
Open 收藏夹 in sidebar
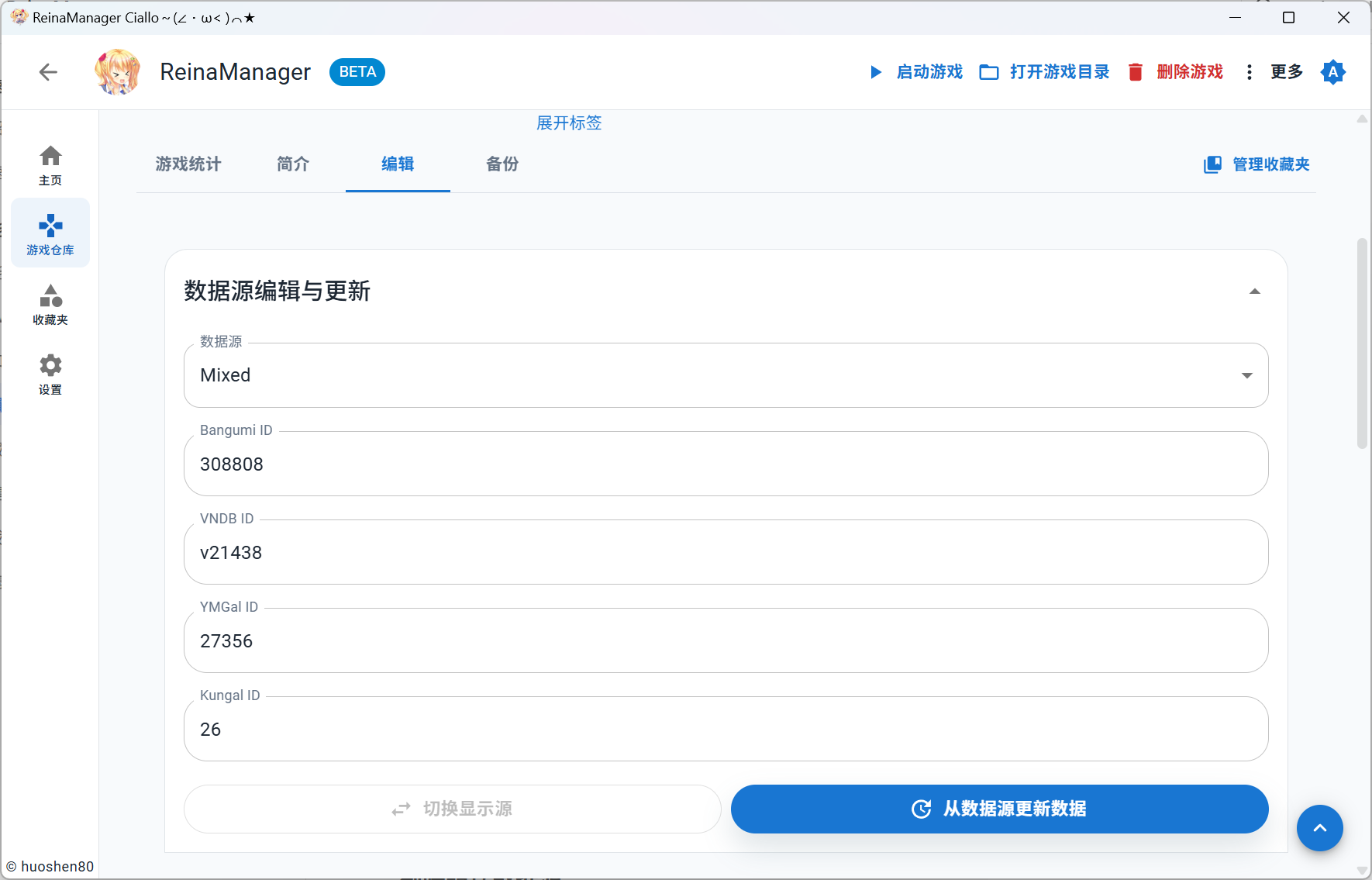pos(50,303)
